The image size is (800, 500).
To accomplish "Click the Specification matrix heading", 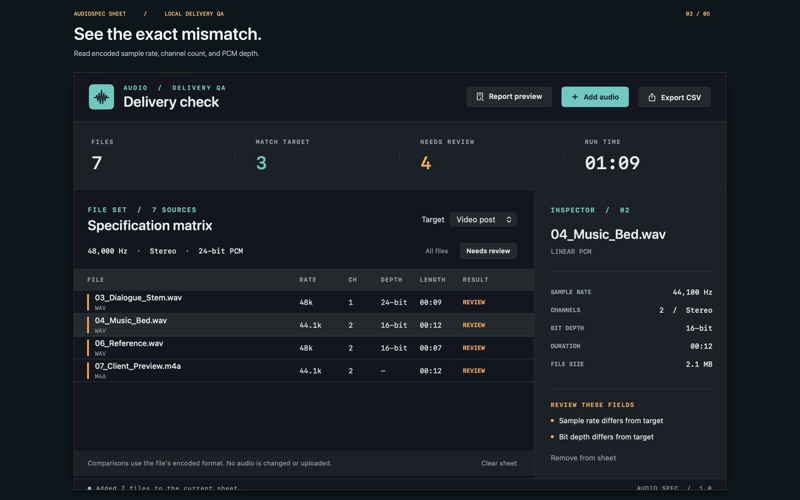I will (149, 226).
